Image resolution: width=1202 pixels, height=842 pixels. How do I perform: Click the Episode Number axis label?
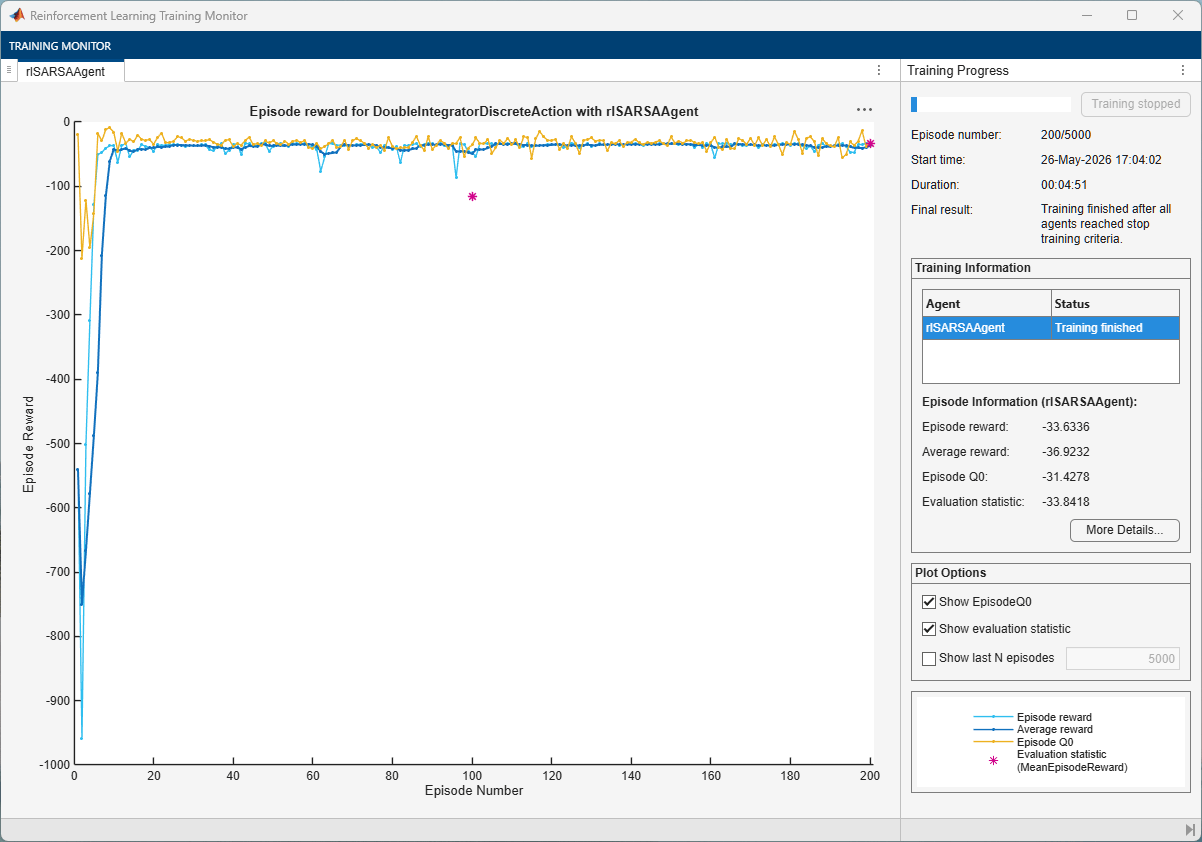coord(474,790)
